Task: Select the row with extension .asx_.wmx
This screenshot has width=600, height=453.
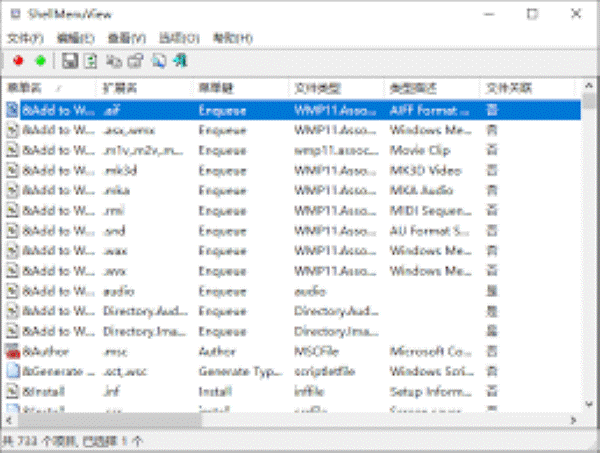Action: (x=294, y=130)
